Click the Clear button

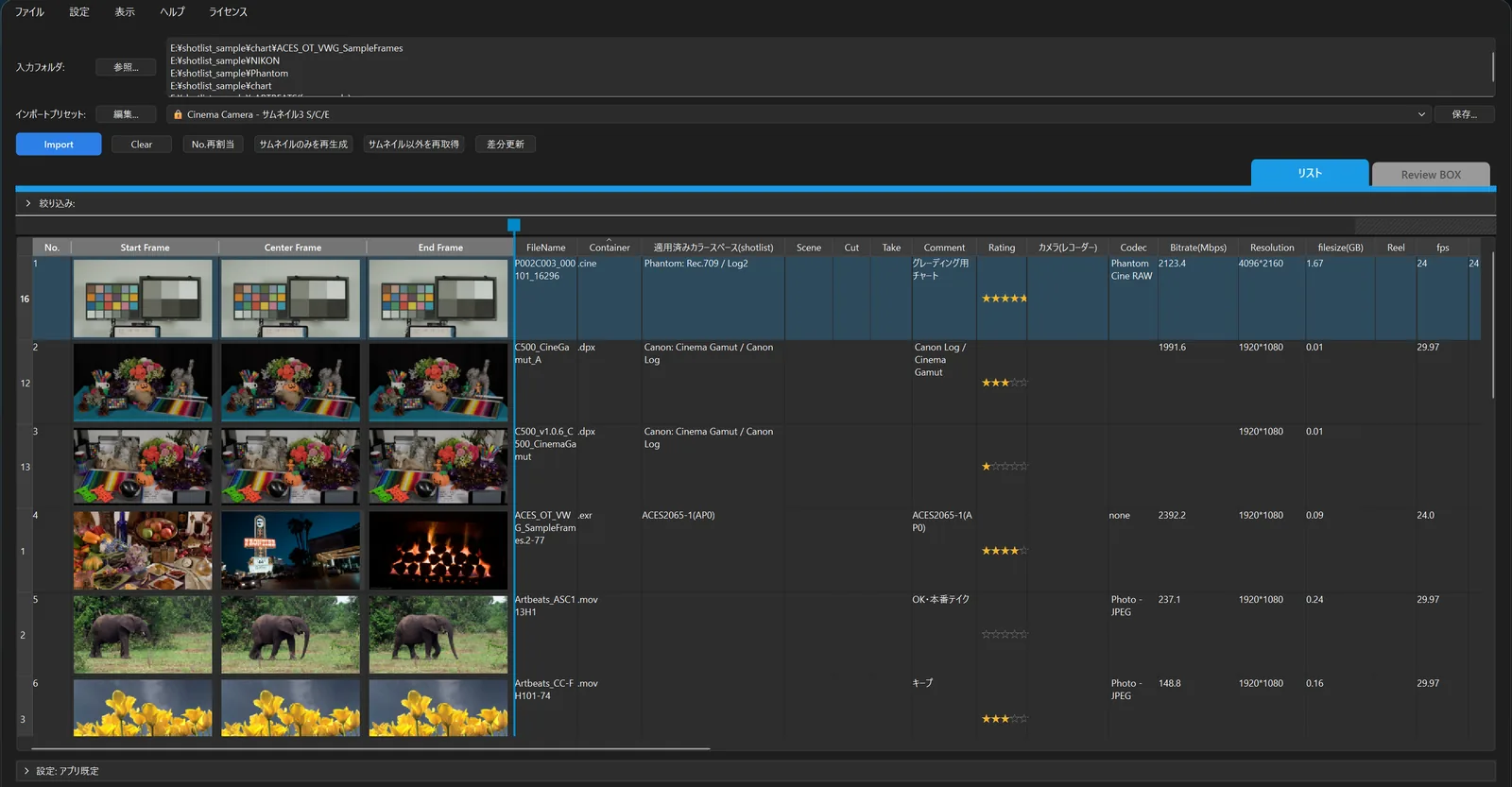[142, 145]
